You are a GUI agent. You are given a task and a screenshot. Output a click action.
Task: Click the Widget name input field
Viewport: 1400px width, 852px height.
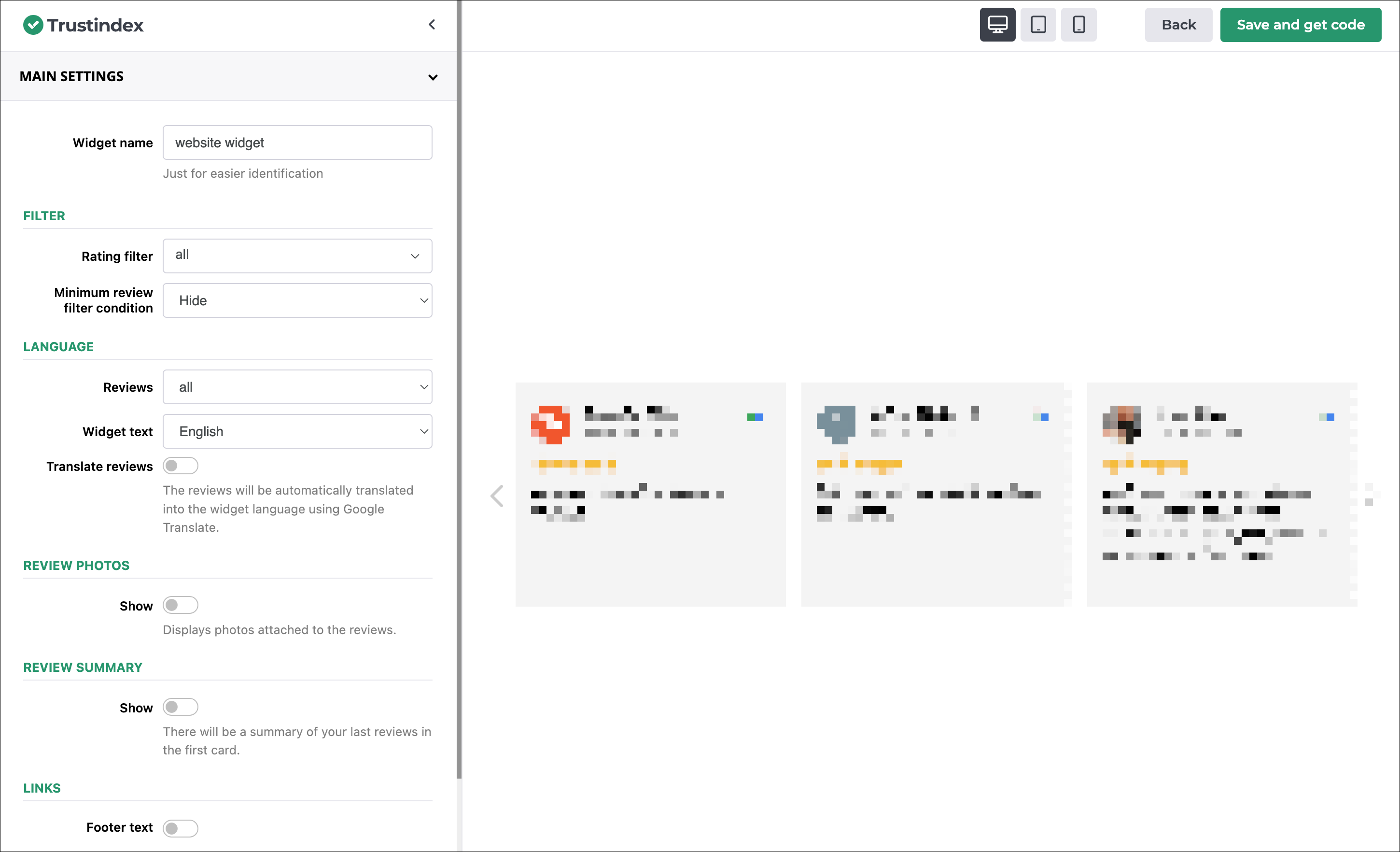pos(297,142)
